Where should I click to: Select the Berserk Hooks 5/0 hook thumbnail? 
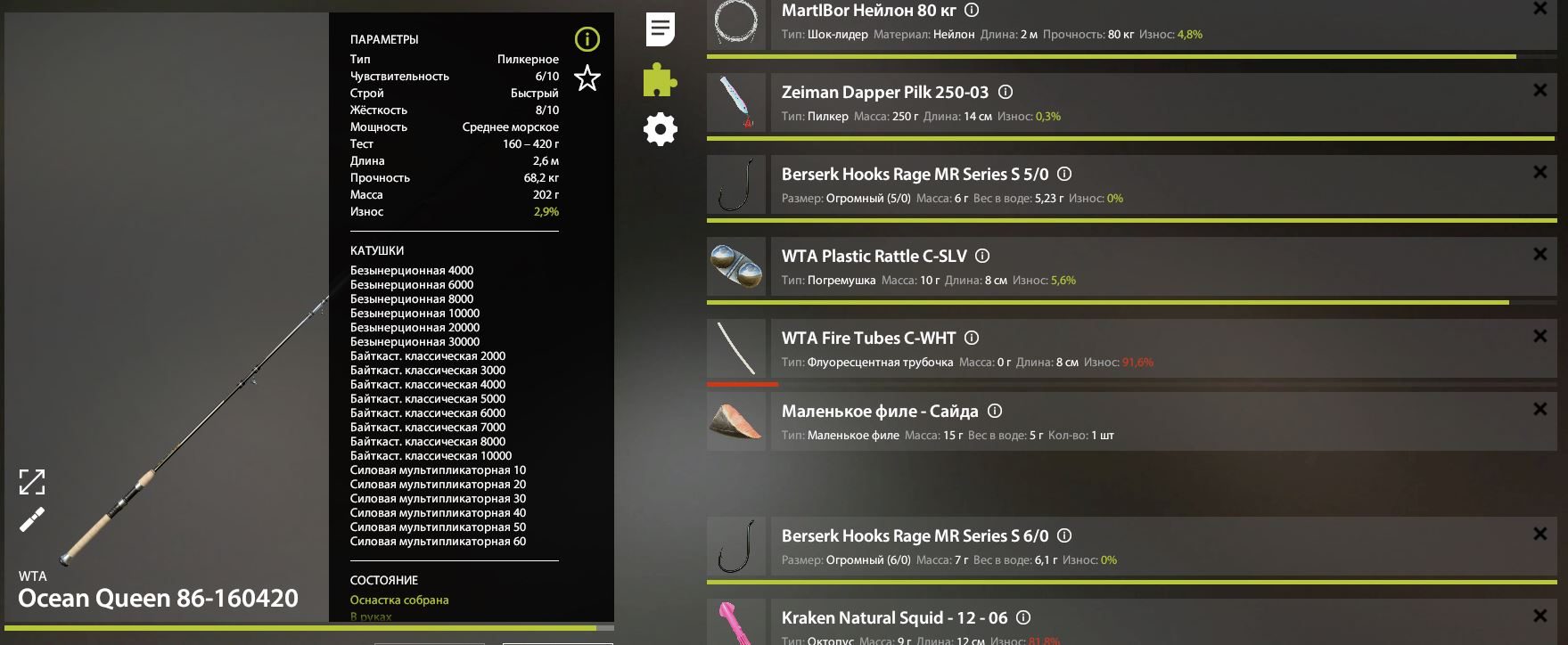click(x=736, y=184)
